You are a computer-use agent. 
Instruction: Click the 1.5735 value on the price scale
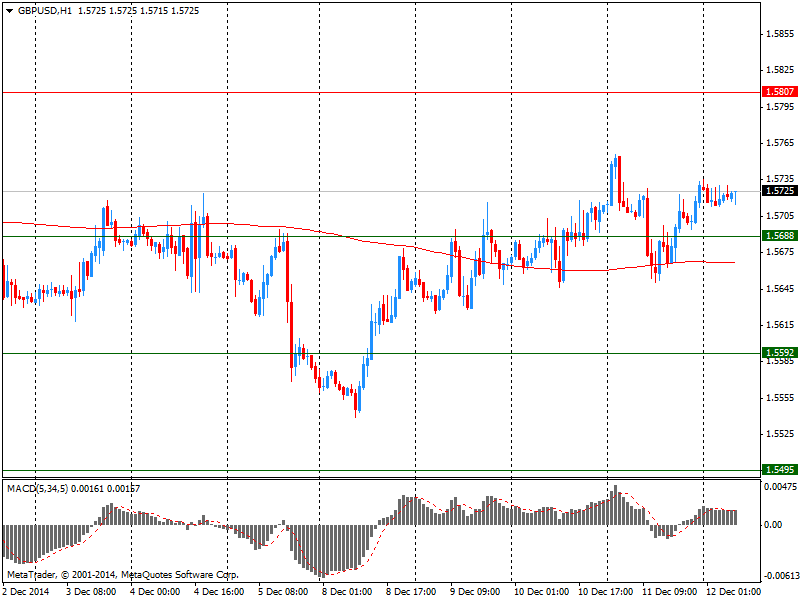click(x=780, y=179)
